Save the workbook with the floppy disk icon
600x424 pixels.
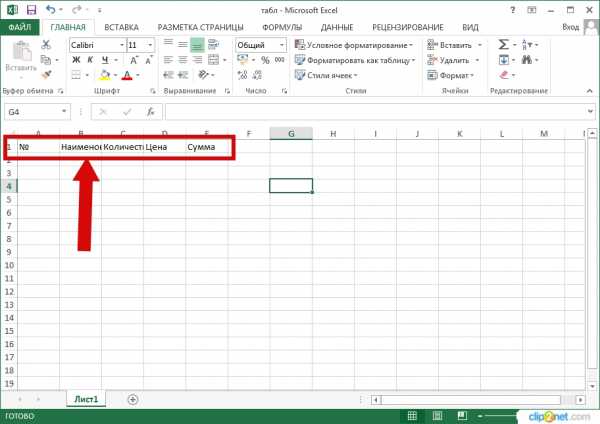[31, 10]
